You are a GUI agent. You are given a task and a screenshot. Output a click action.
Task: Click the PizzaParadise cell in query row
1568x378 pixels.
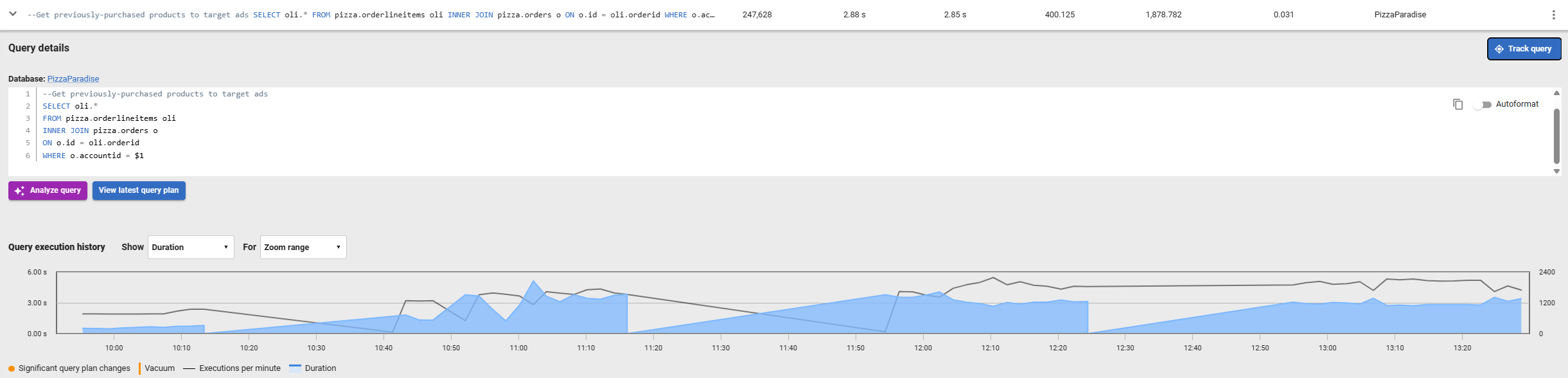pos(1400,15)
